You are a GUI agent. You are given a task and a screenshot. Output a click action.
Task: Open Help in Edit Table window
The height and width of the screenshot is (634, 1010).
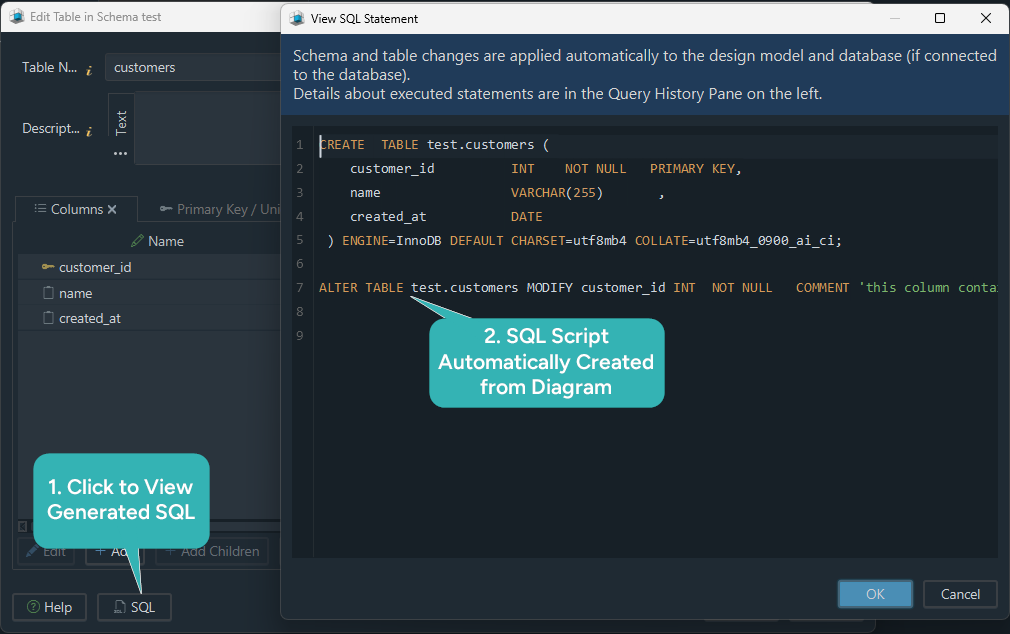(50, 607)
